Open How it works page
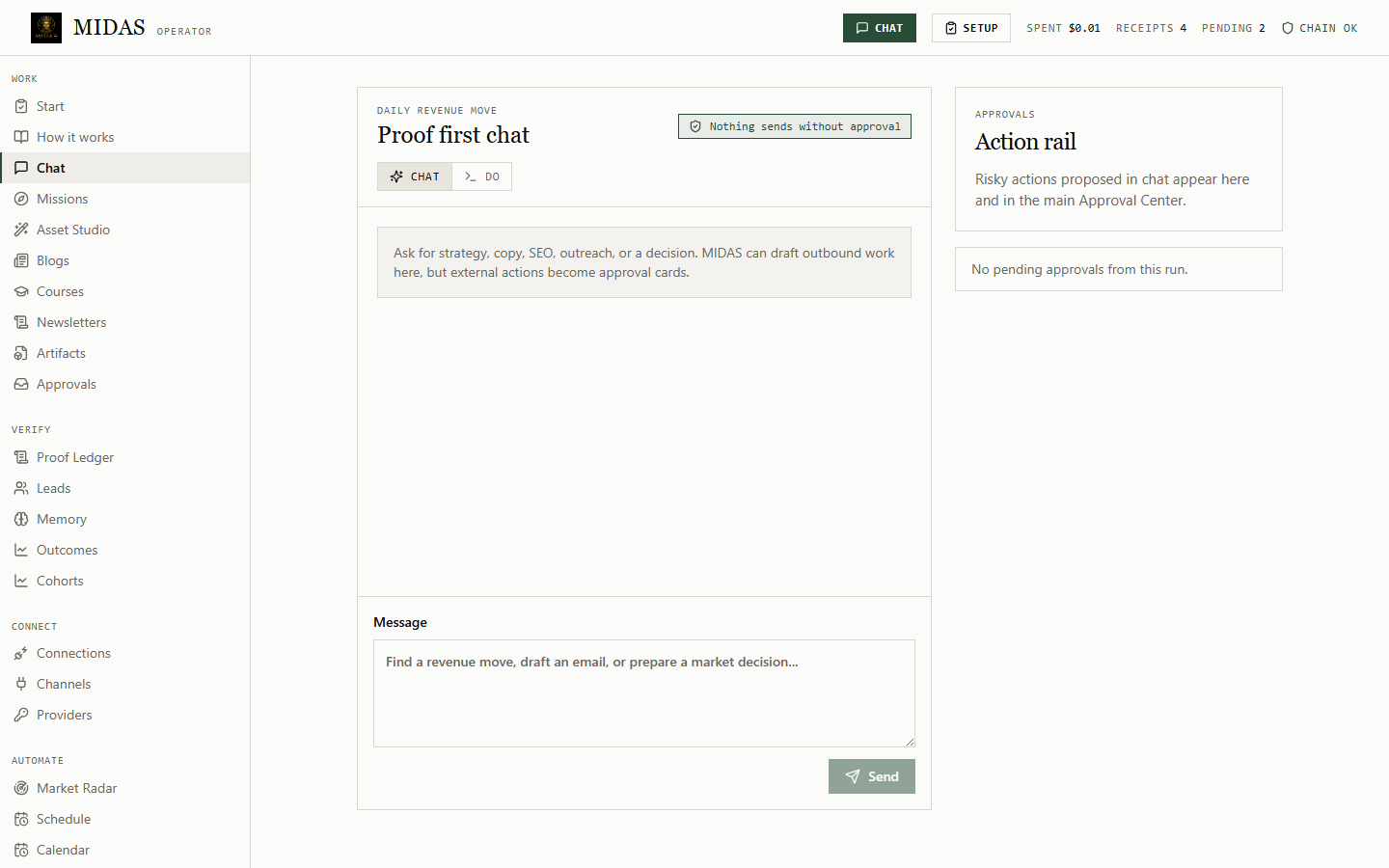 124,137
